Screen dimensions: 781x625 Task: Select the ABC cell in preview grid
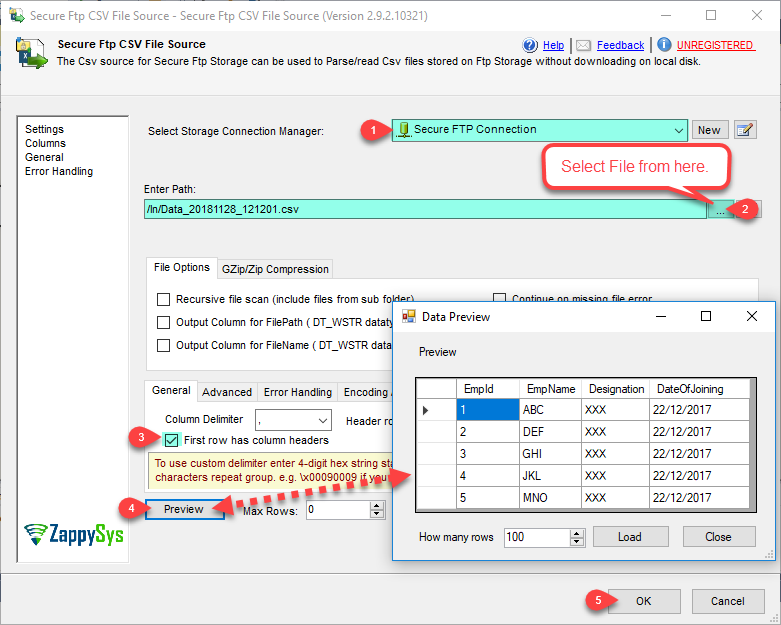(x=550, y=410)
